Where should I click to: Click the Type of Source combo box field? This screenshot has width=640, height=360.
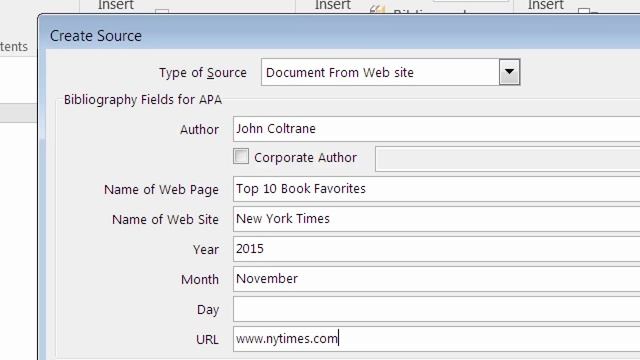coord(390,72)
